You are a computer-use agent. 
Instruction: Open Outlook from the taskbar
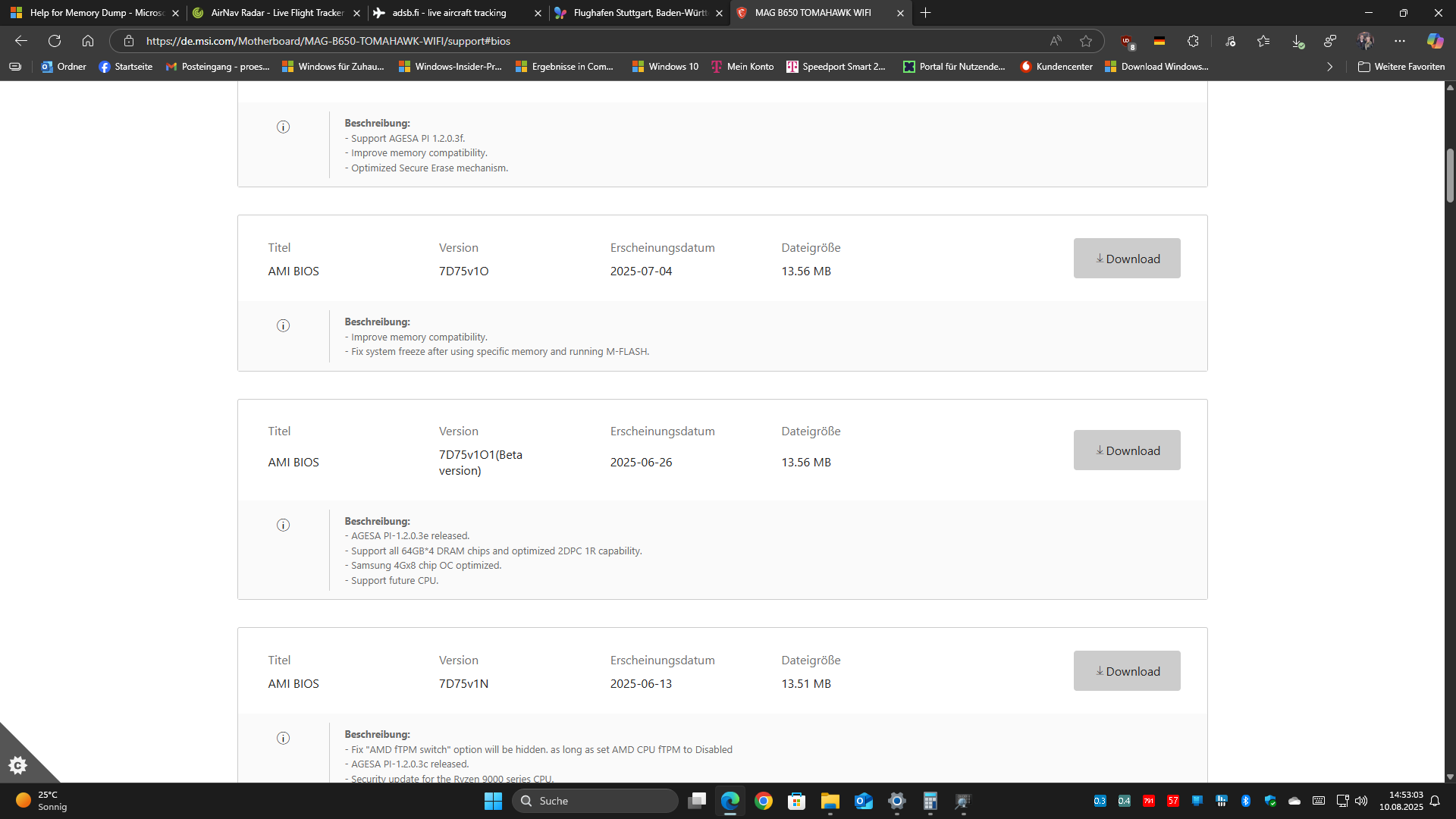pyautogui.click(x=863, y=801)
